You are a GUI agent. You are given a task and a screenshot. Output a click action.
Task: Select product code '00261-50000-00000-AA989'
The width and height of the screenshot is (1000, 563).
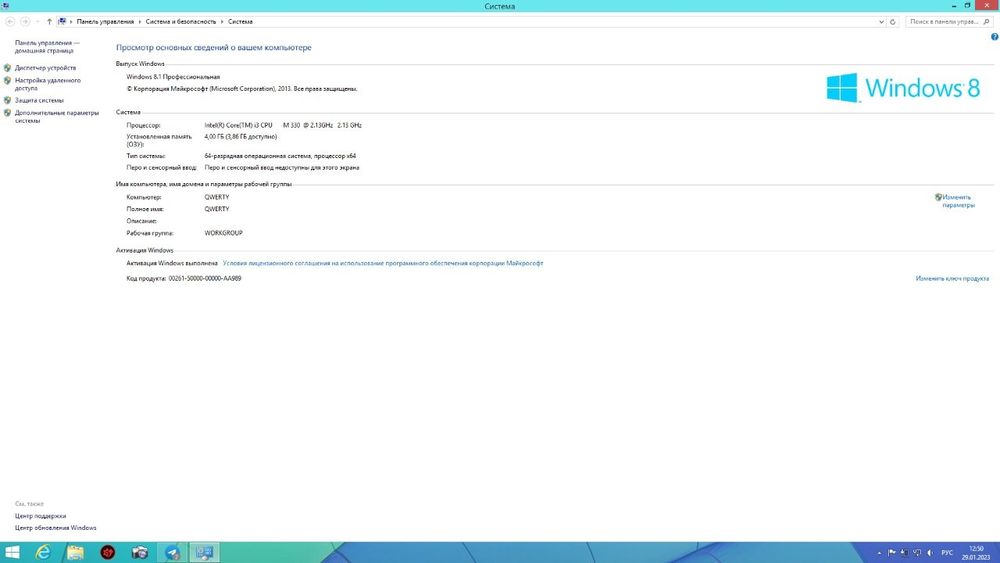pos(205,278)
